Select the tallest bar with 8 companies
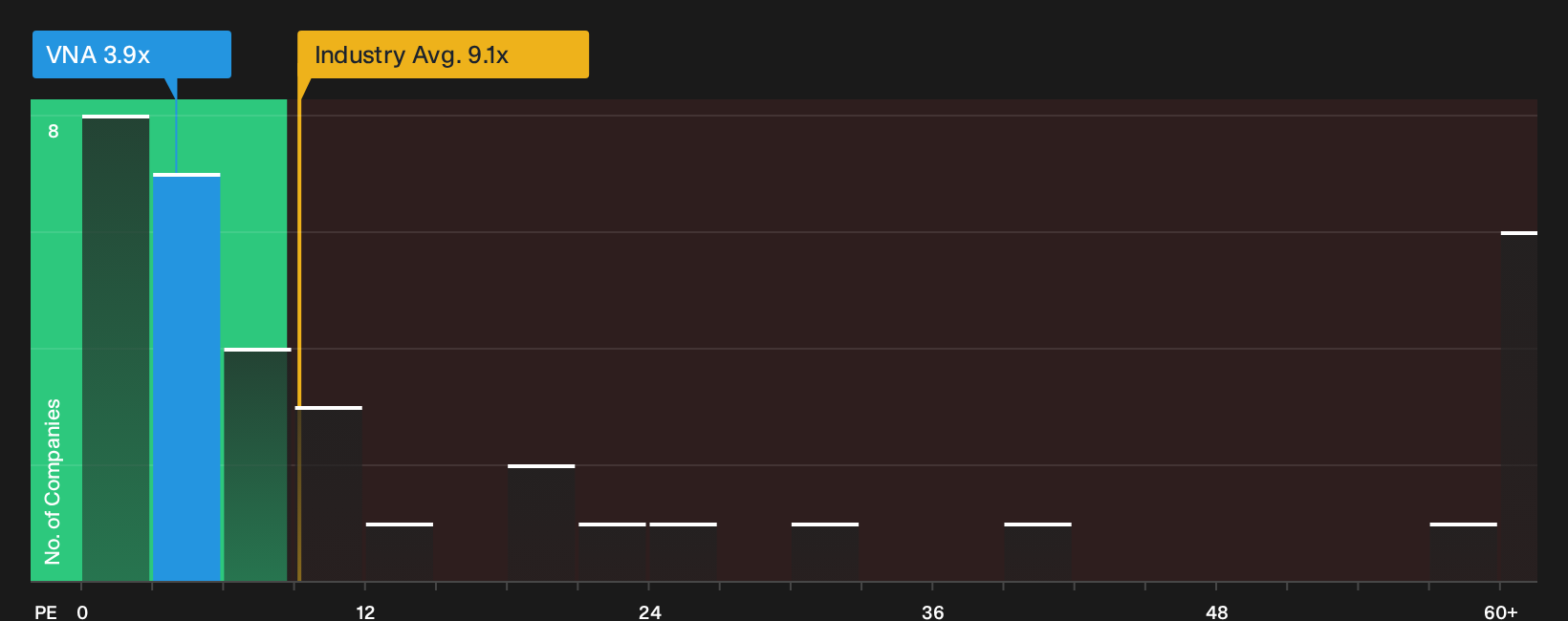1568x621 pixels. [x=116, y=349]
